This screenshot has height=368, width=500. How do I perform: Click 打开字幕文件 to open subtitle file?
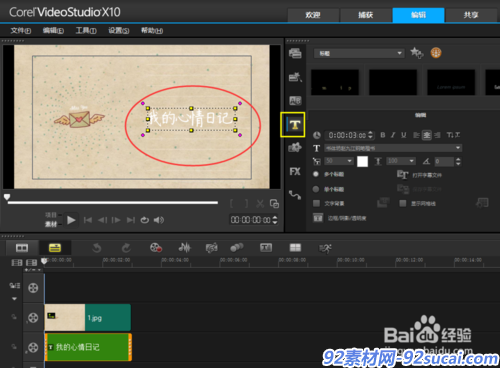(420, 175)
